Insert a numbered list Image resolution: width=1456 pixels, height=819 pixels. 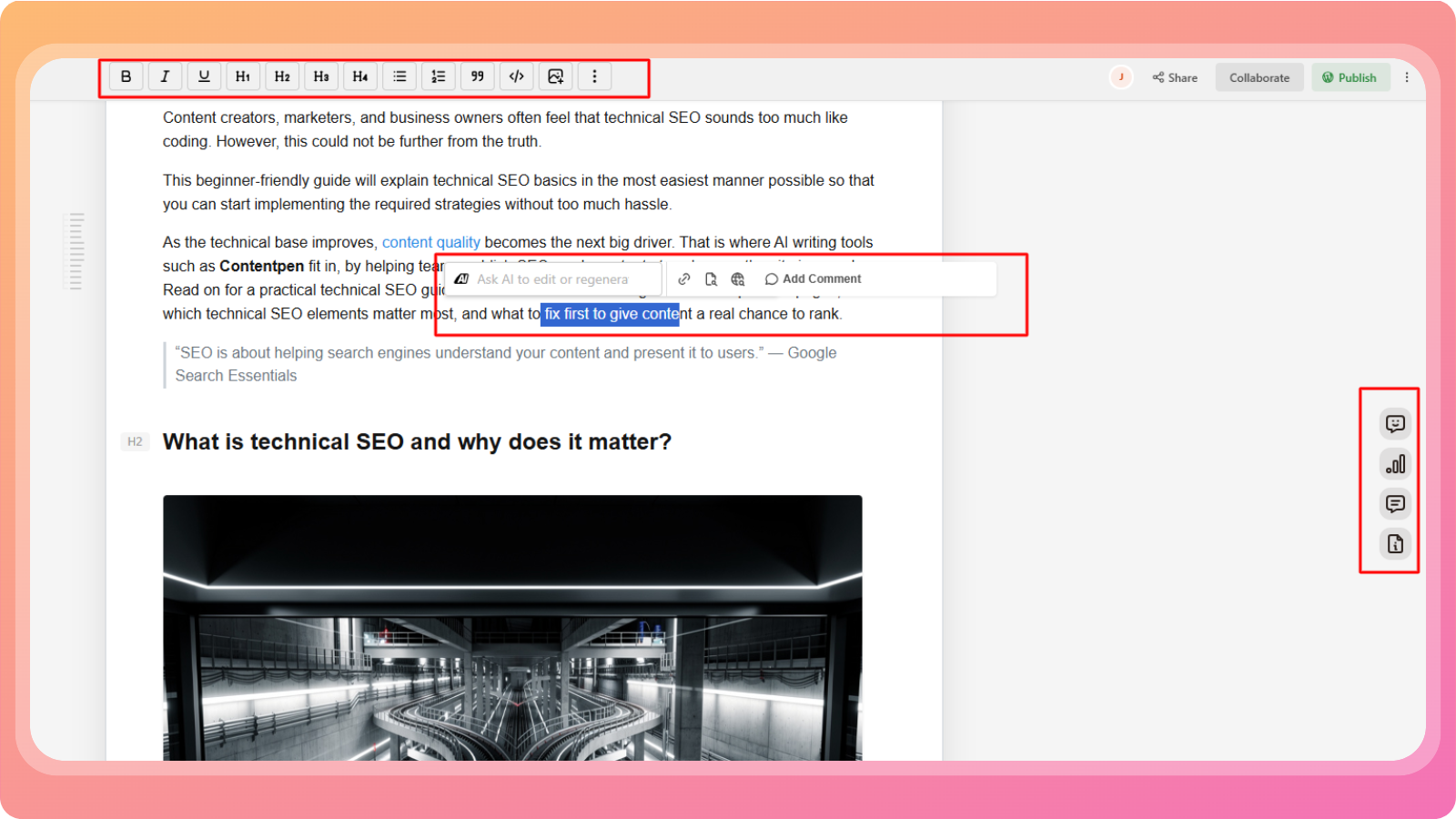click(x=439, y=76)
